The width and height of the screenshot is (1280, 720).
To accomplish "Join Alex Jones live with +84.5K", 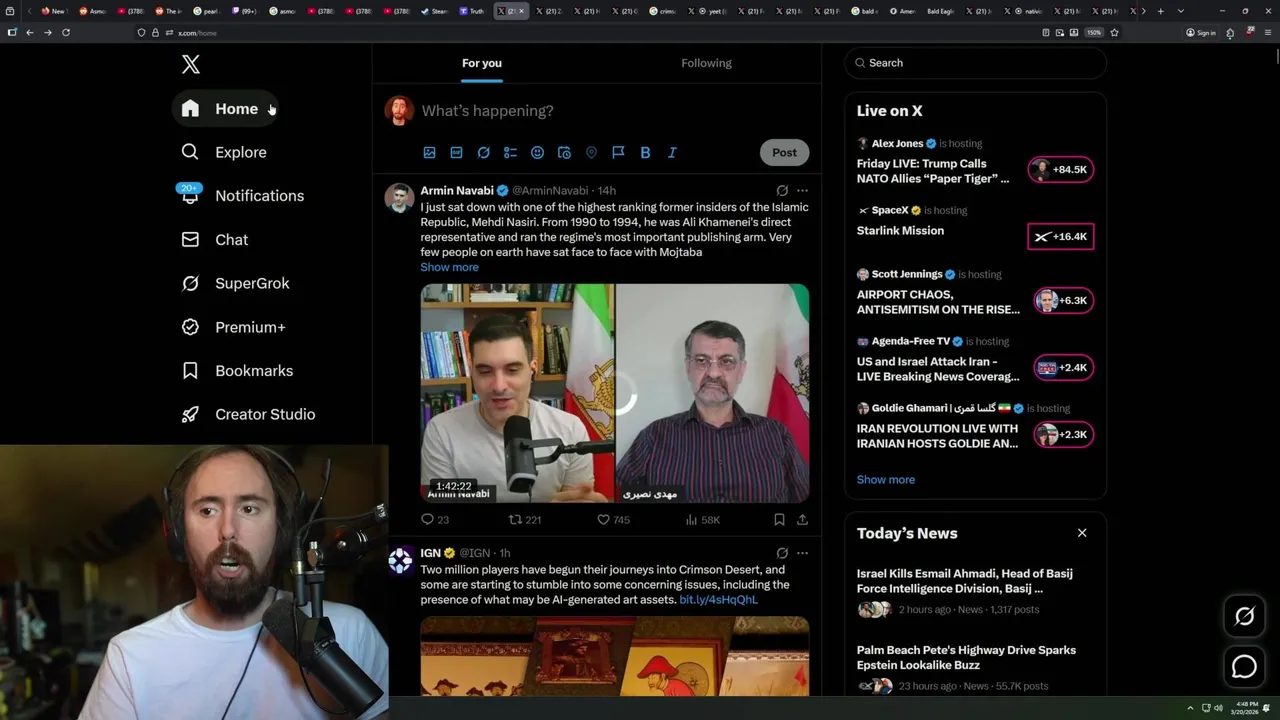I will point(1061,170).
